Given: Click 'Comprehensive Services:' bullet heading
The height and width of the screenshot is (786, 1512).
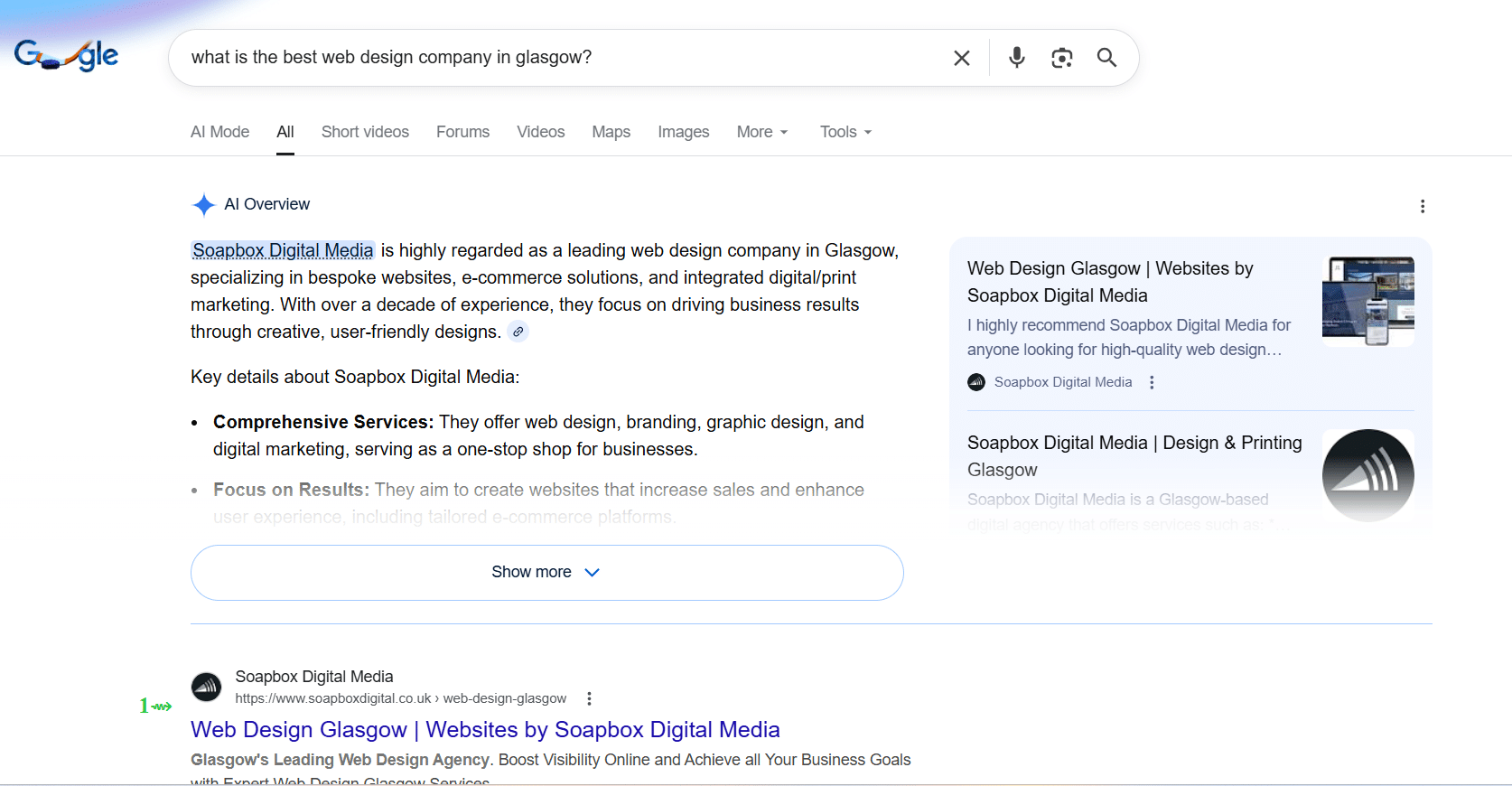Looking at the screenshot, I should coord(323,422).
